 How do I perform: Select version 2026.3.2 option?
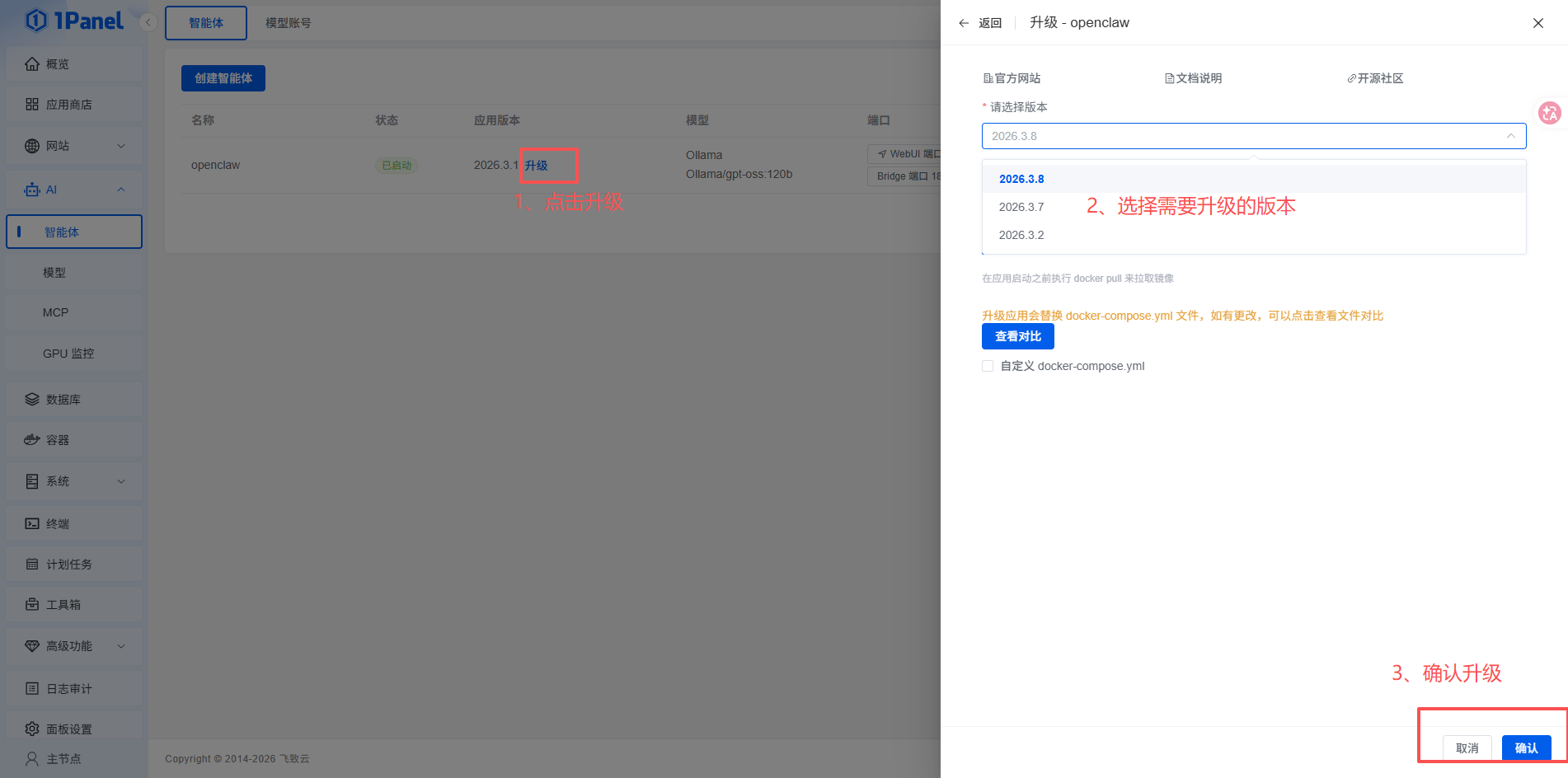pyautogui.click(x=1021, y=235)
